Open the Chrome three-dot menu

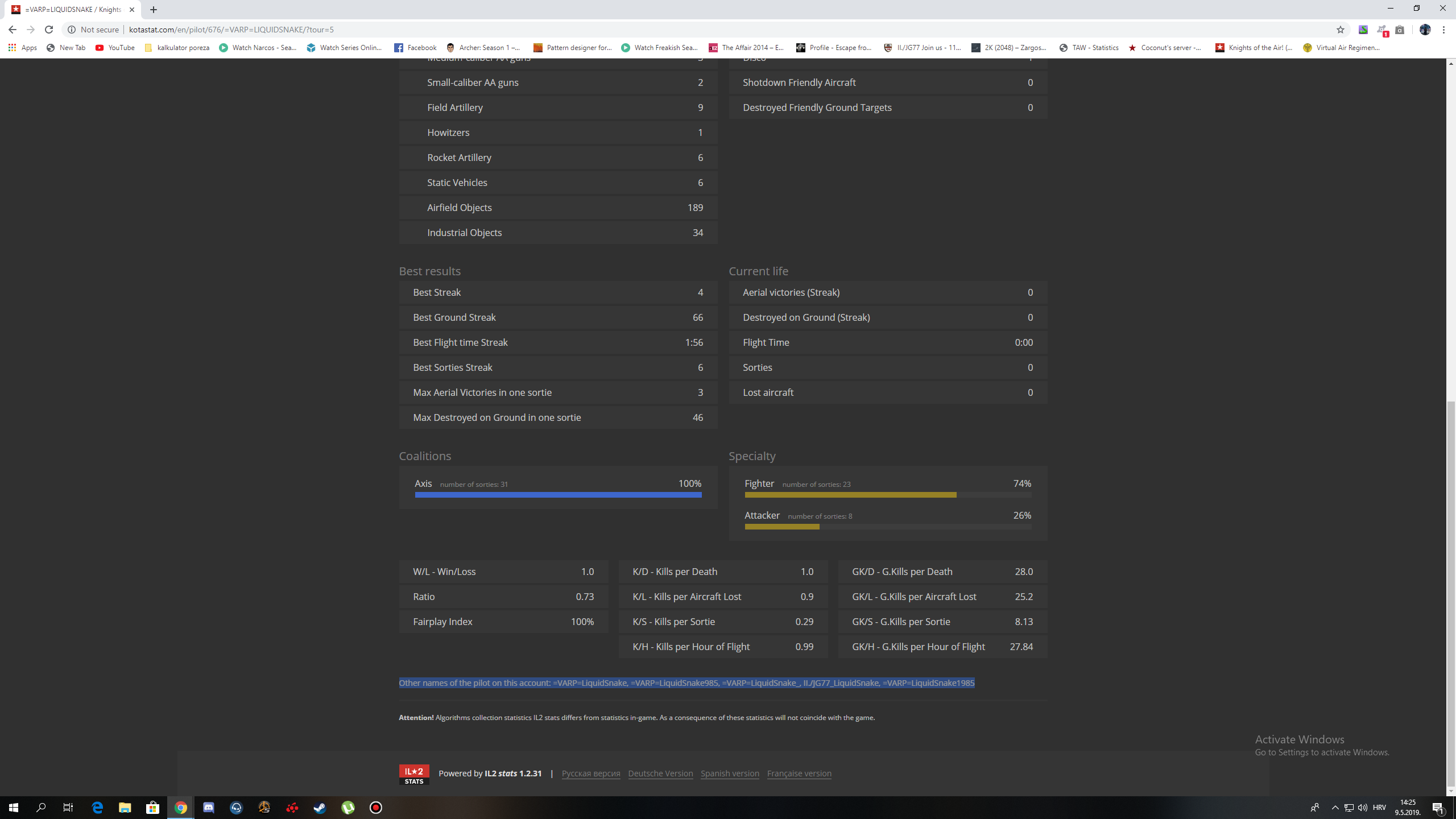pos(1443,30)
